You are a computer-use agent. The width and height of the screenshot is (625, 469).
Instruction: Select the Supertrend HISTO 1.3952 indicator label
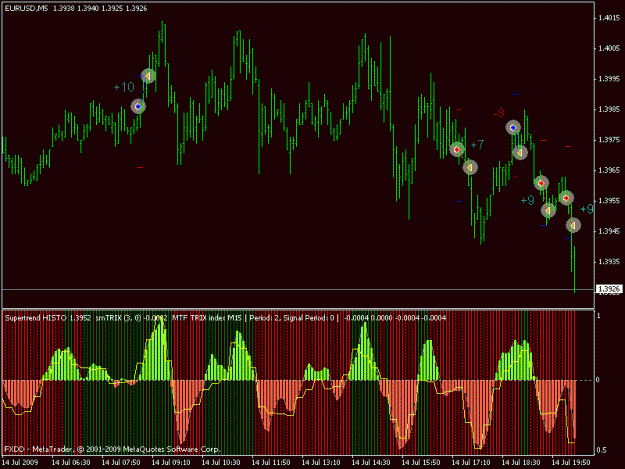[x=47, y=318]
